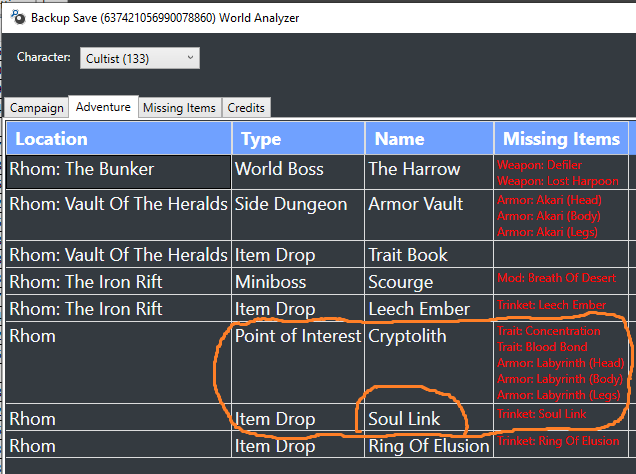Viewport: 636px width, 474px height.
Task: Select the Armor Vault name cell
Action: (x=429, y=215)
